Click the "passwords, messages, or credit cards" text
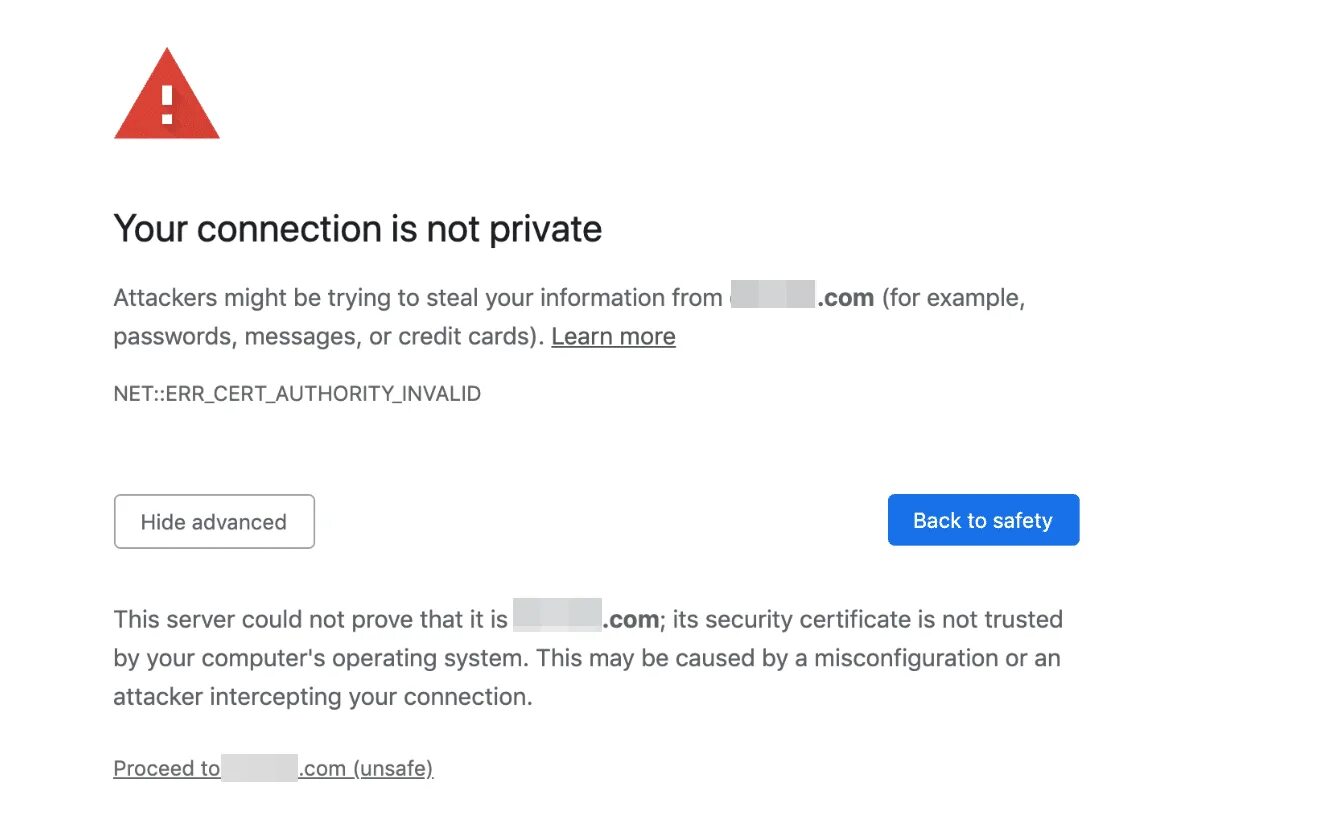 (326, 336)
